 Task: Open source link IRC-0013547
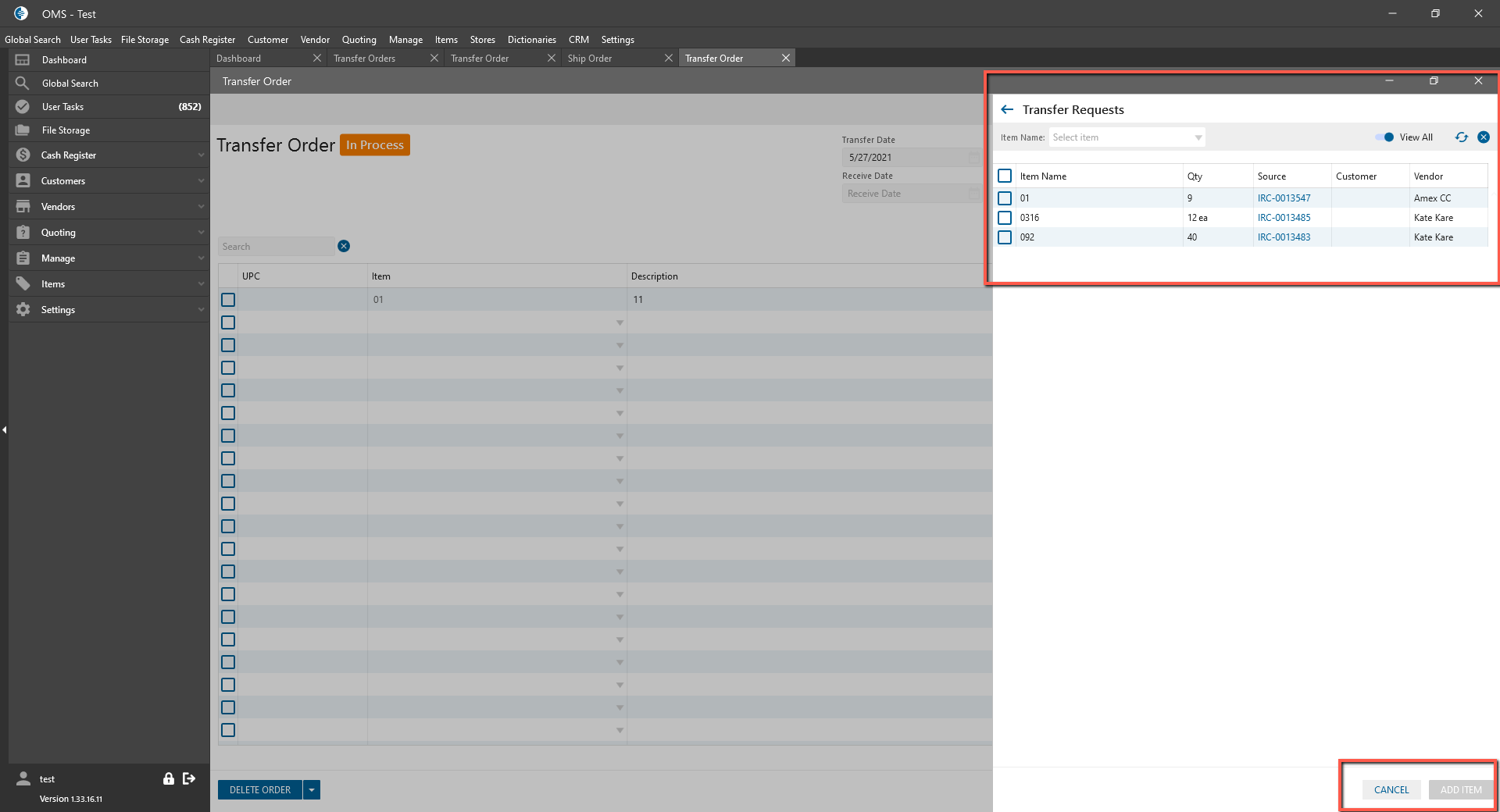[x=1284, y=198]
